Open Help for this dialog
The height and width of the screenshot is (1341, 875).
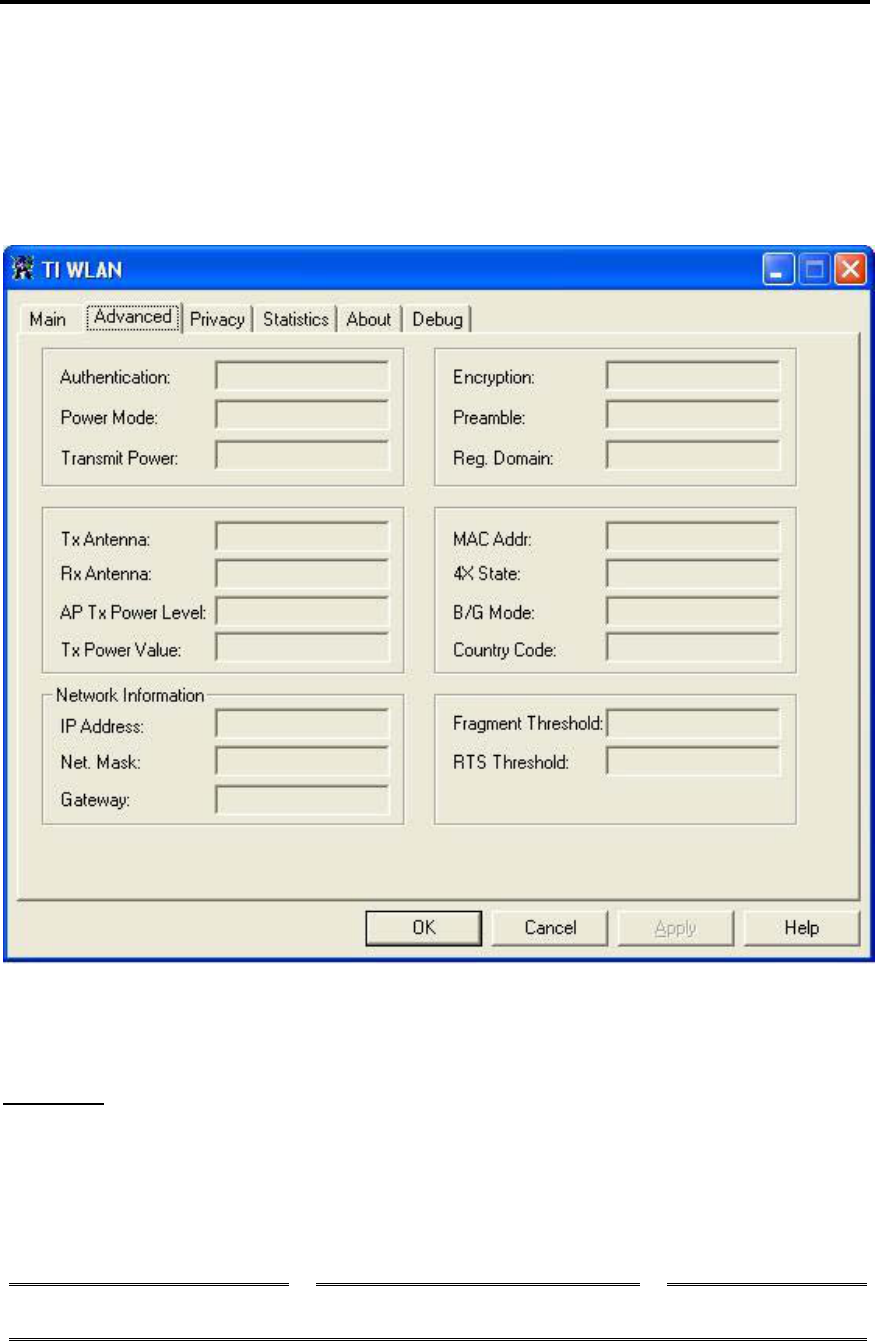click(801, 928)
